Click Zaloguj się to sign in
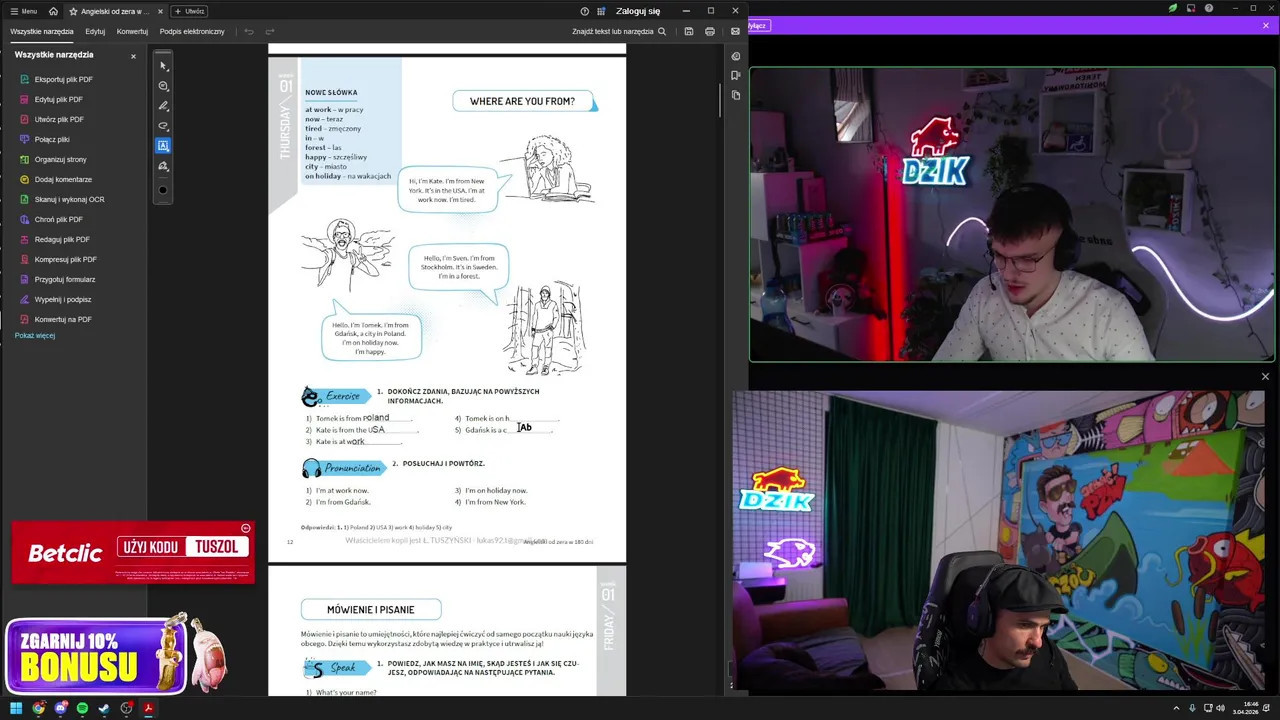1280x720 pixels. (x=638, y=11)
